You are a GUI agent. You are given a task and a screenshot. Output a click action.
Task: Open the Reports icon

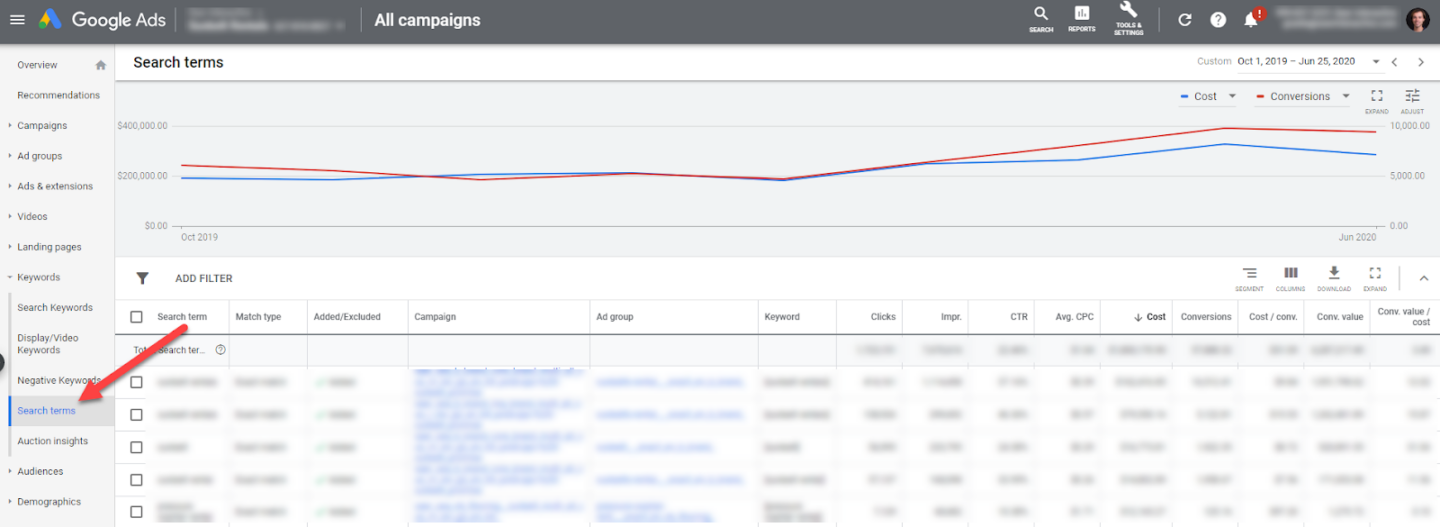tap(1081, 17)
